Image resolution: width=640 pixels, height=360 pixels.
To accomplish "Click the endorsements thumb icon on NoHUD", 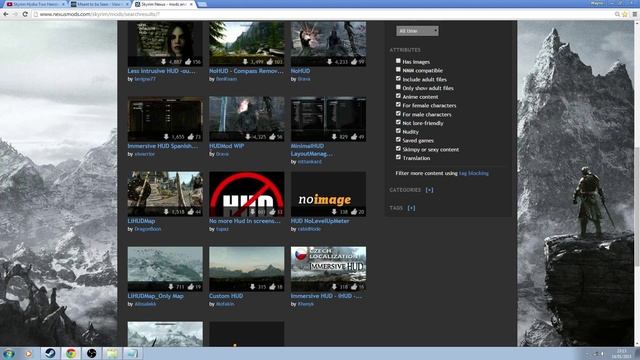I will click(x=354, y=62).
